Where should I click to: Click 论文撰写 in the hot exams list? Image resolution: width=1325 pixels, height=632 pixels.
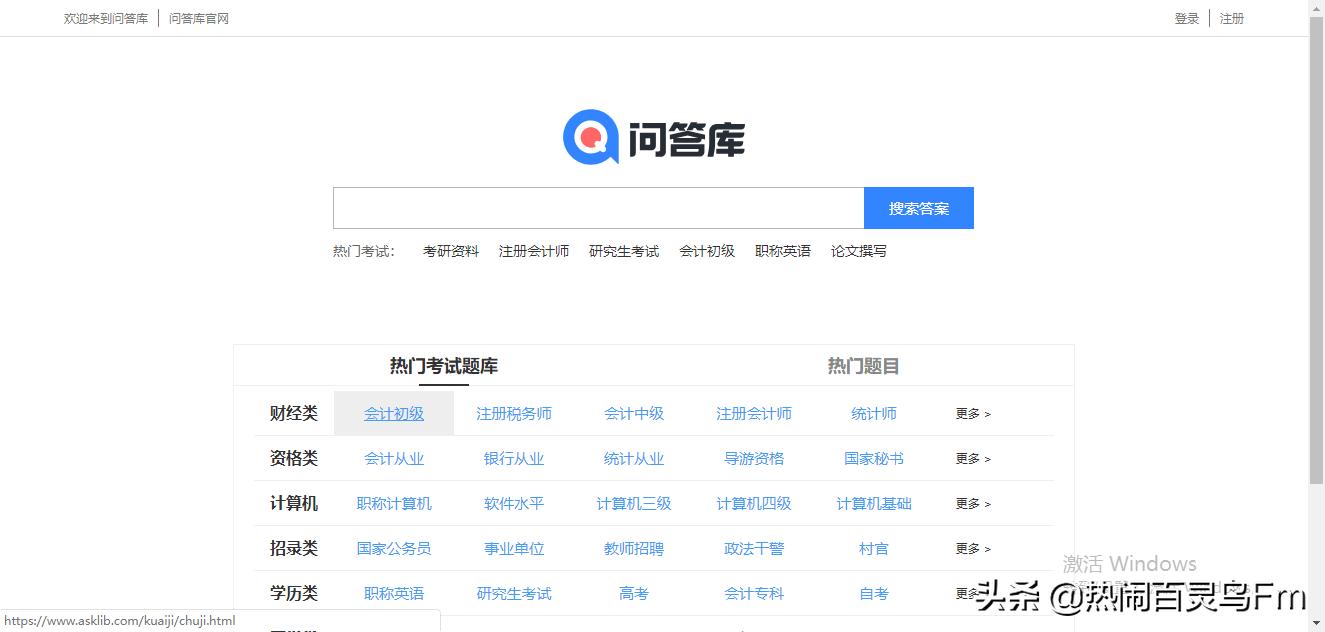click(x=857, y=251)
